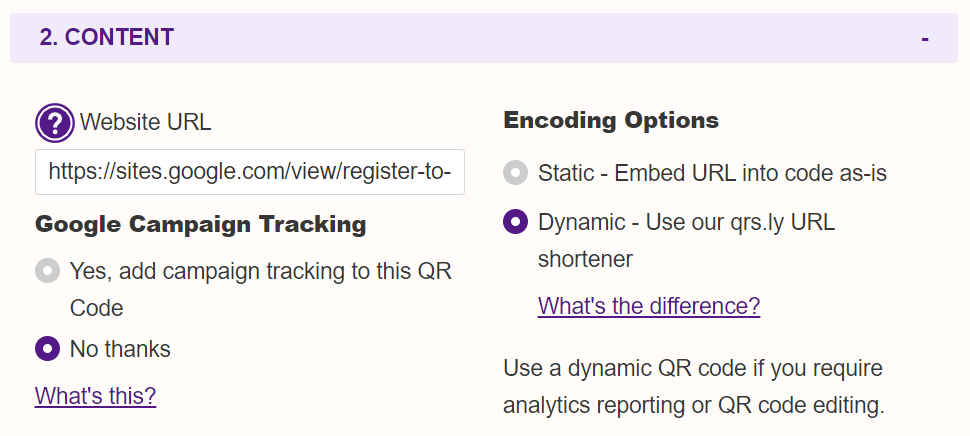Click the 'Use a dynamic QR code' description line
Screen dimensions: 970x436
tap(693, 369)
